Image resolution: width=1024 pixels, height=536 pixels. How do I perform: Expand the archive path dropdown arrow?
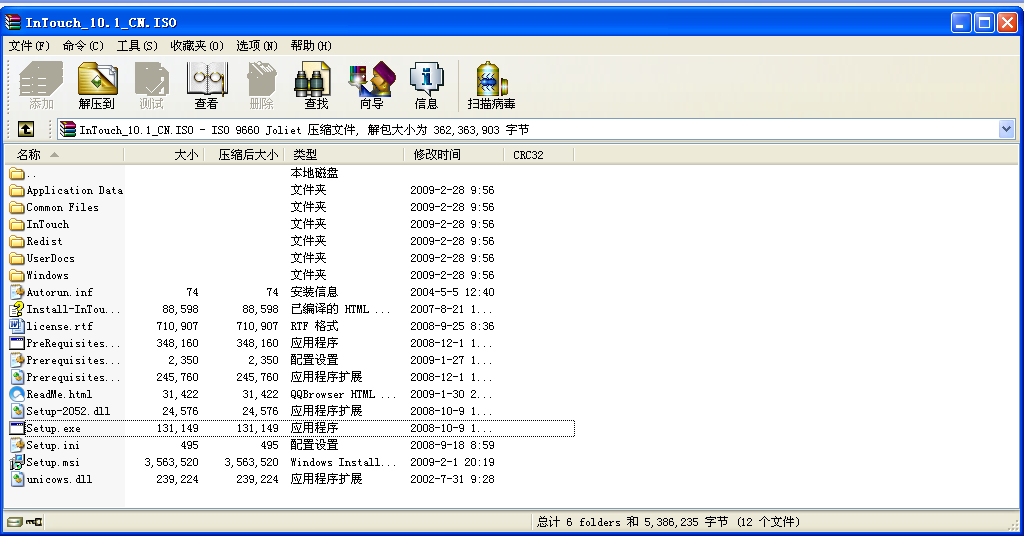click(x=1006, y=129)
